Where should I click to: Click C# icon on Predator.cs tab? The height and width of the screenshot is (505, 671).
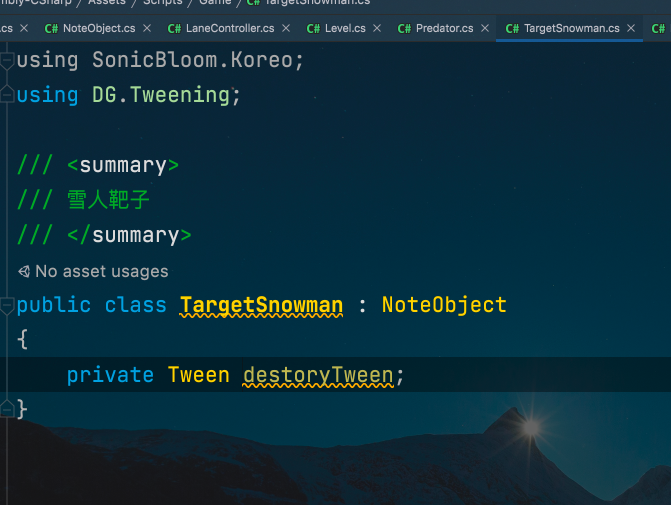[404, 29]
